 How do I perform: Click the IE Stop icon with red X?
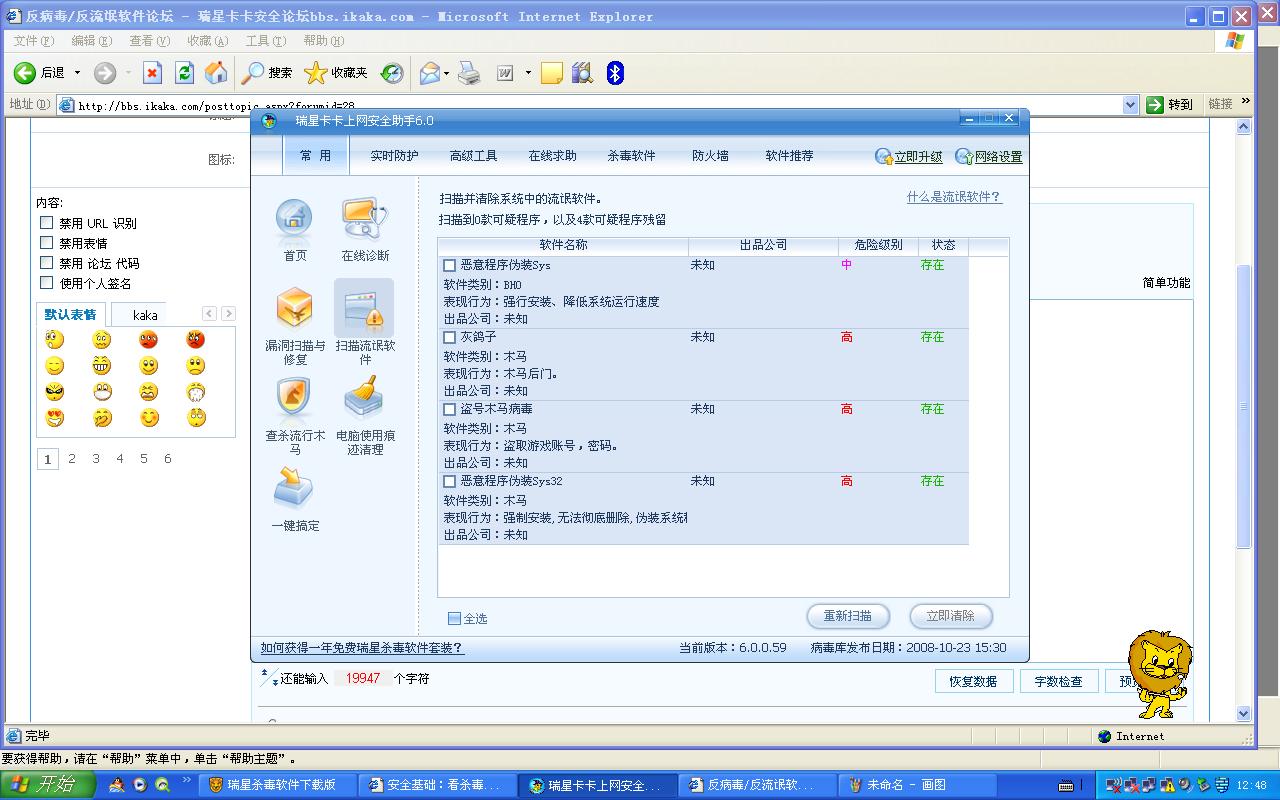click(x=152, y=73)
